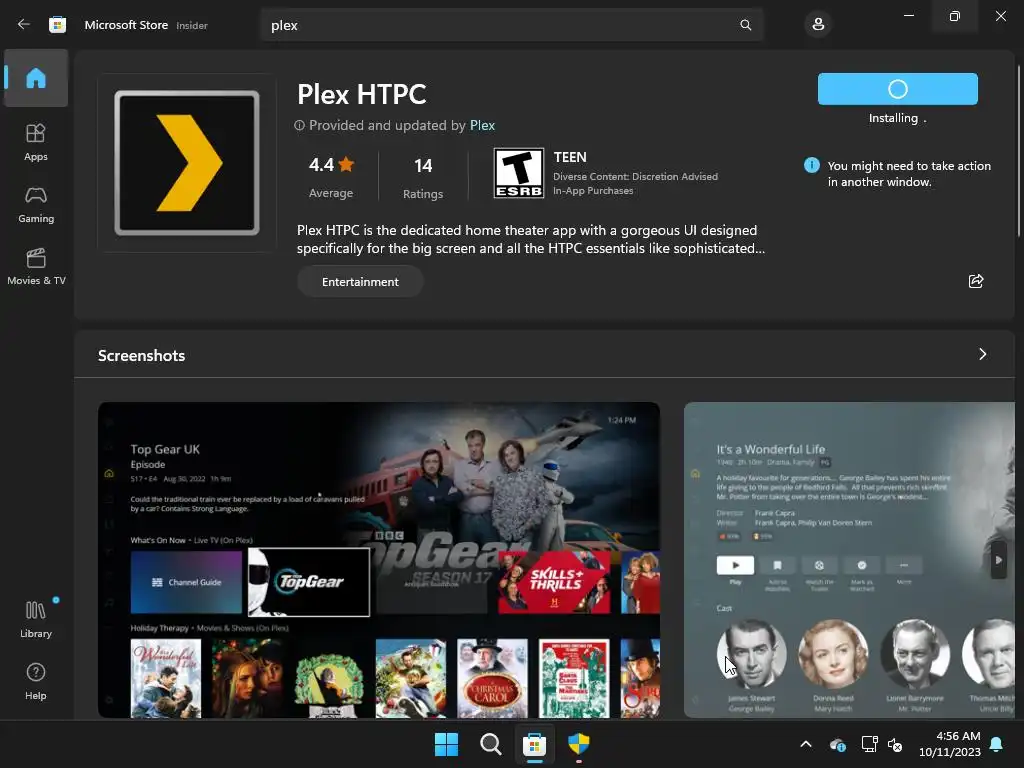Screen dimensions: 1024x768
Task: Open the network display tray icon
Action: [x=869, y=744]
